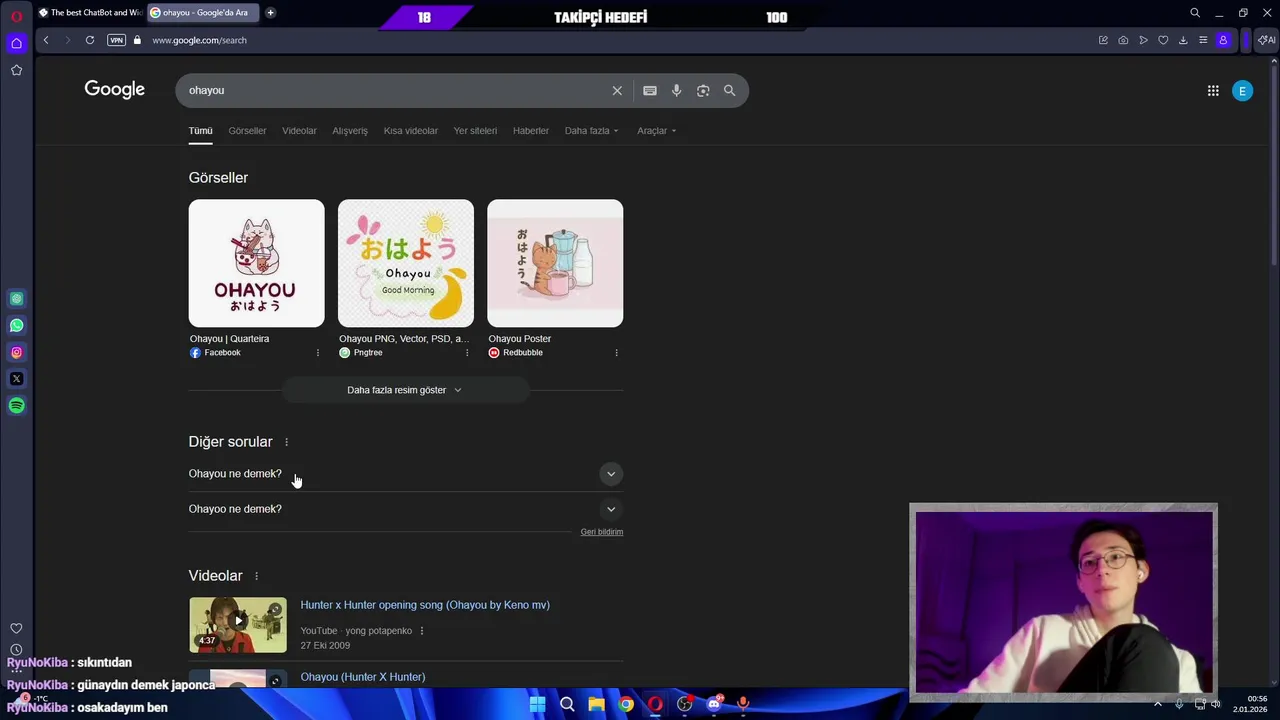Open the sidebar bookmarks star icon
The width and height of the screenshot is (1280, 720).
pyautogui.click(x=16, y=70)
